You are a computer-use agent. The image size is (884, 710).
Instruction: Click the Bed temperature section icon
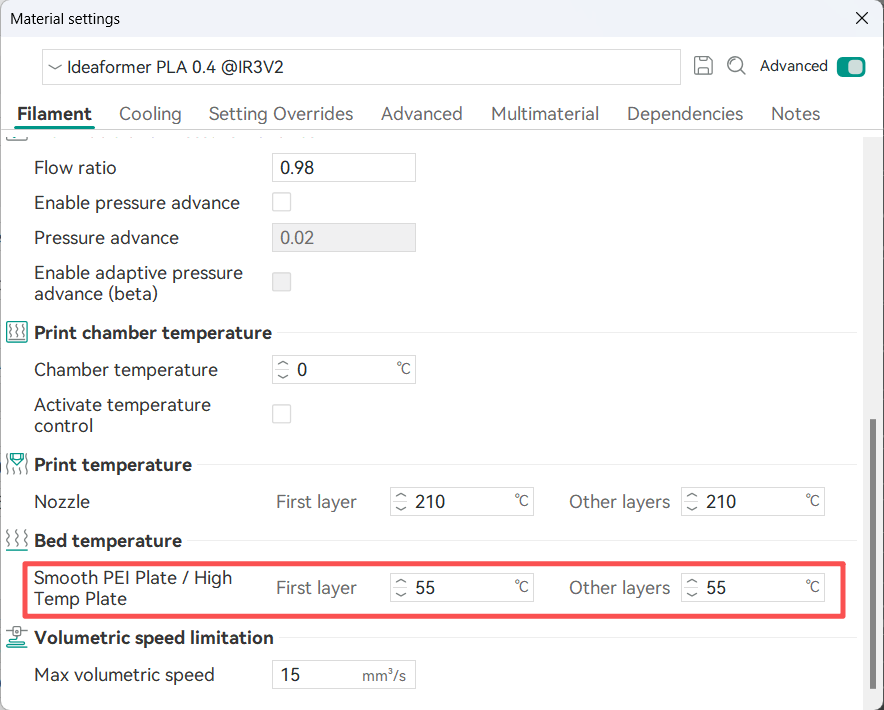(17, 540)
